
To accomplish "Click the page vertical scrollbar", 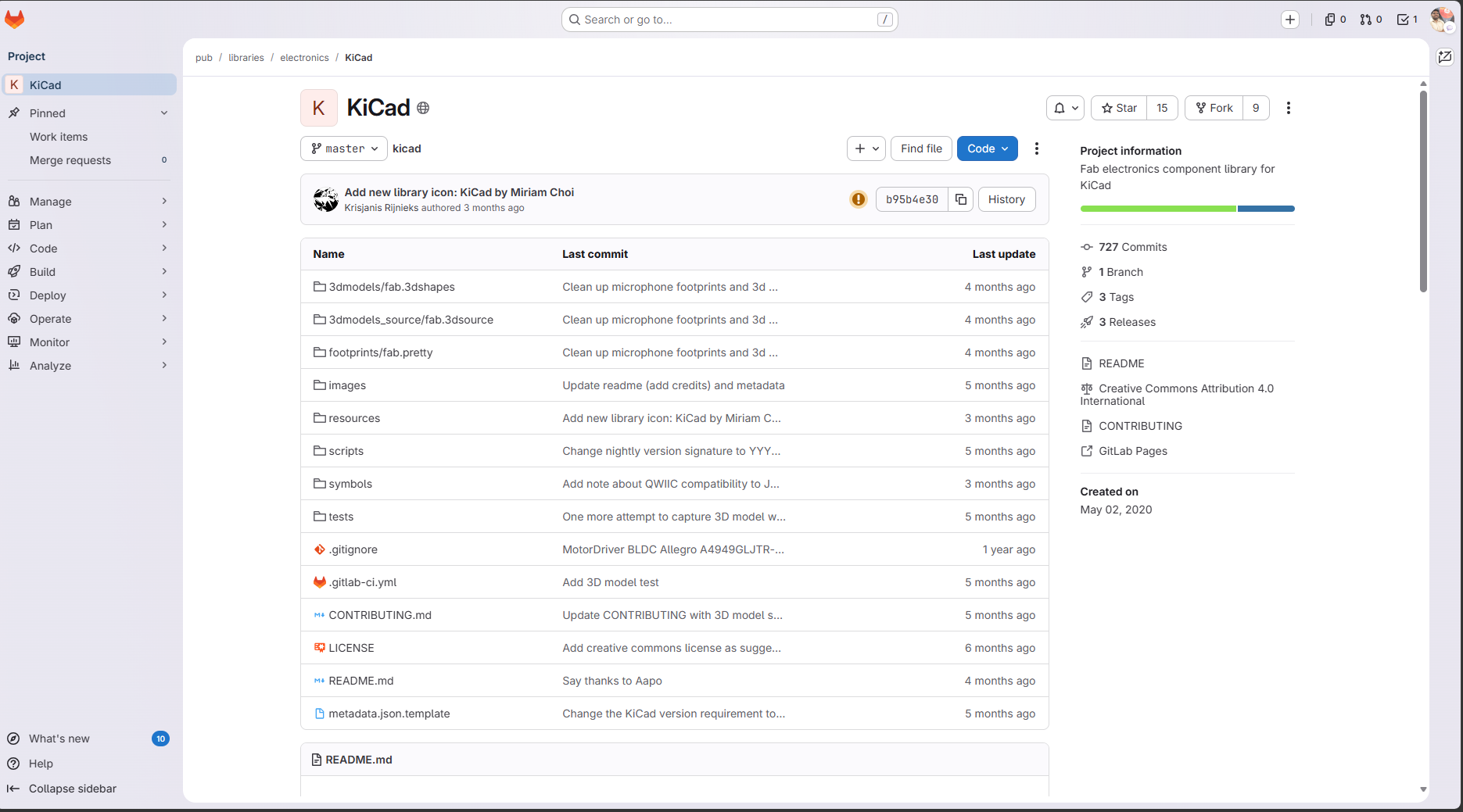I will tap(1423, 191).
